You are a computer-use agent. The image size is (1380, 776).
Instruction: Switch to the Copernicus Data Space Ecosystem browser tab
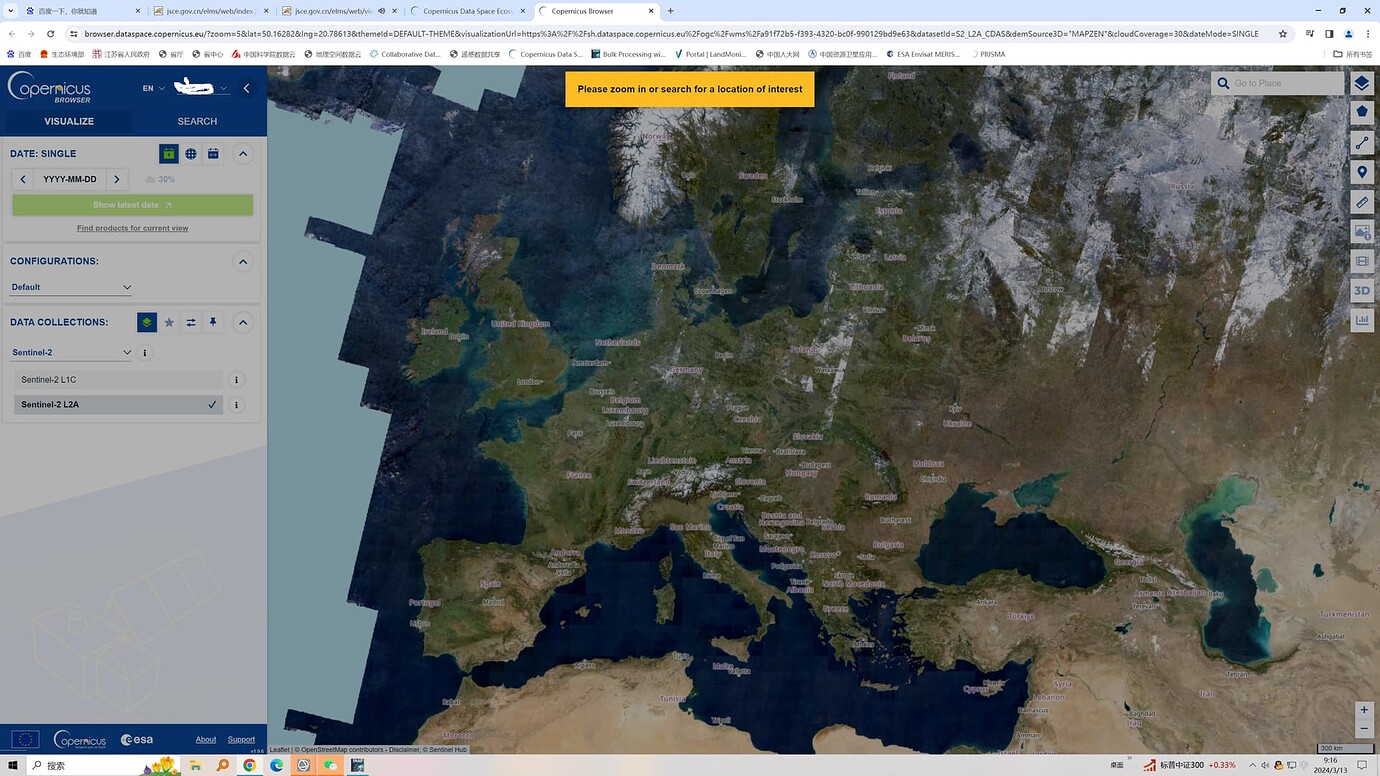tap(465, 11)
